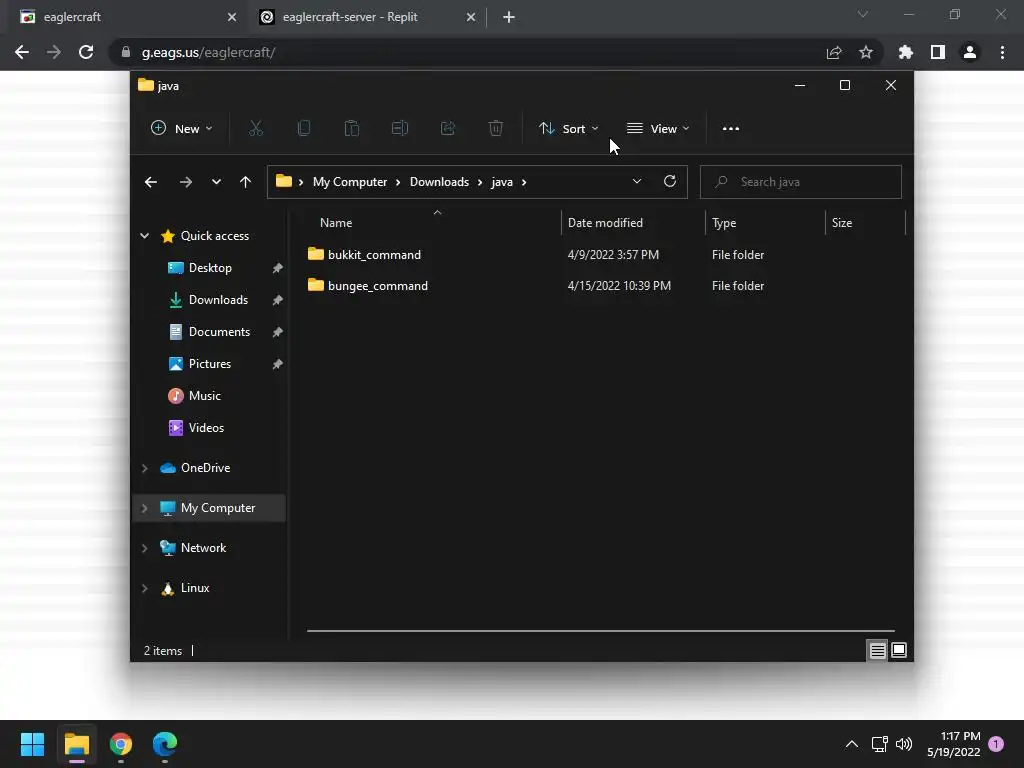Click the Rename icon in toolbar
The width and height of the screenshot is (1024, 768).
coord(400,129)
